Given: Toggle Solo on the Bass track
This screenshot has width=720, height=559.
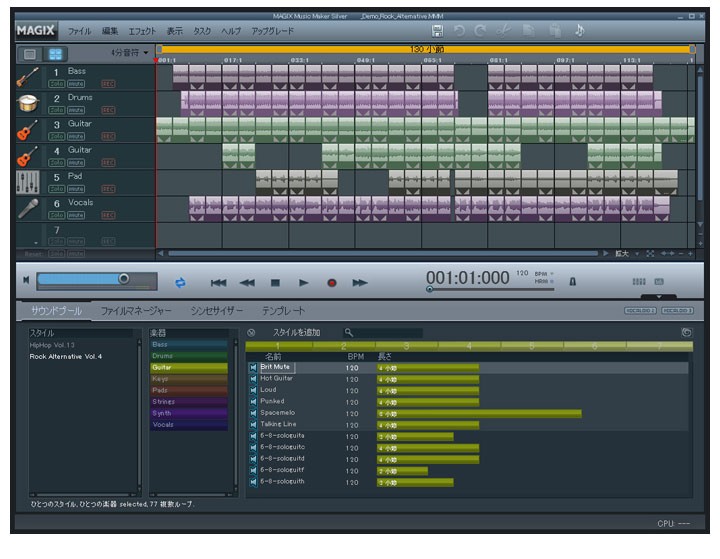Looking at the screenshot, I should pos(57,84).
